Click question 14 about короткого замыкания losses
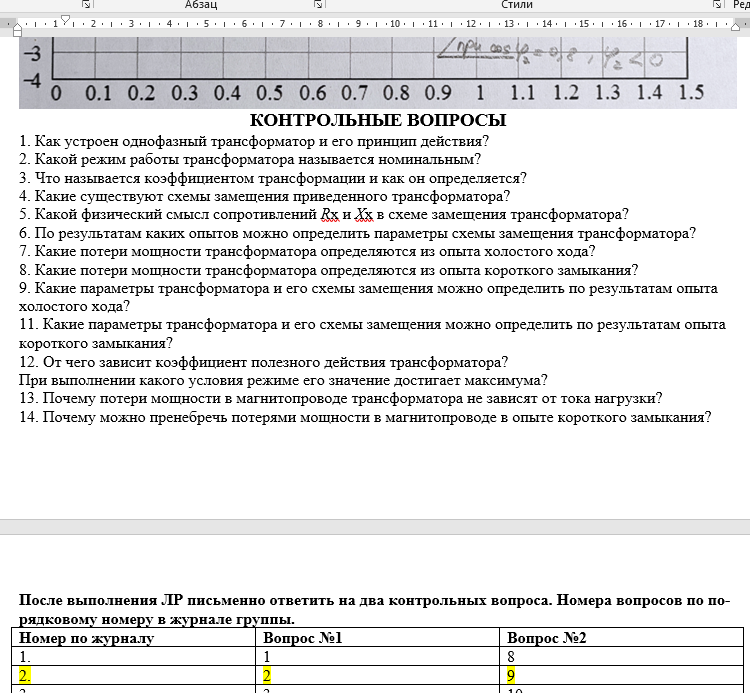The image size is (750, 693). click(365, 417)
